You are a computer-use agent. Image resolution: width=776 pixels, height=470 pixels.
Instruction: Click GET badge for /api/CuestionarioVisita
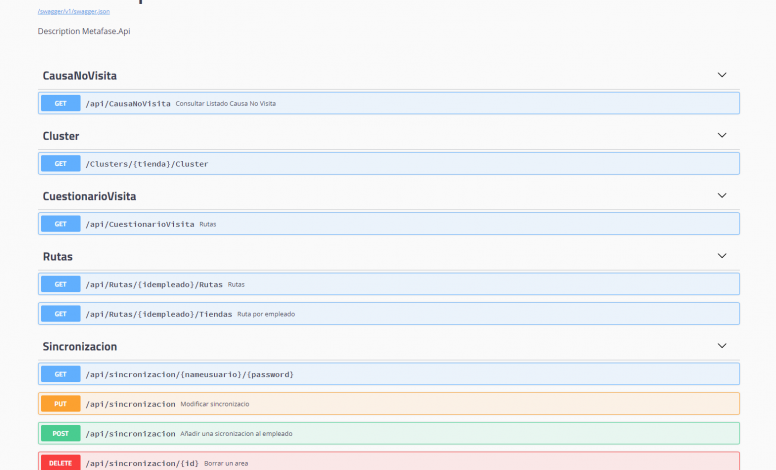[x=60, y=224]
